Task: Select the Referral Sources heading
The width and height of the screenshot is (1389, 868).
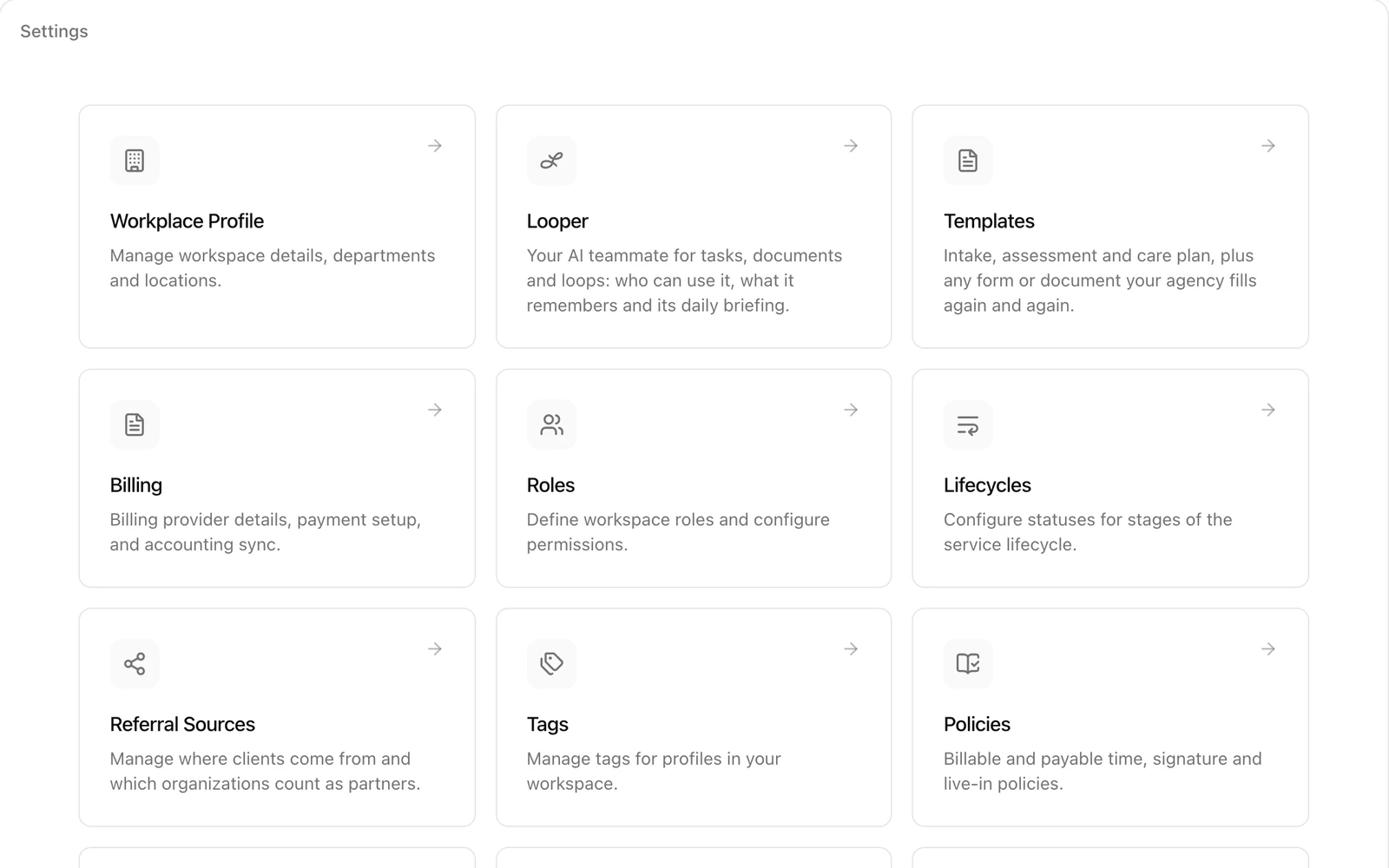Action: (182, 725)
